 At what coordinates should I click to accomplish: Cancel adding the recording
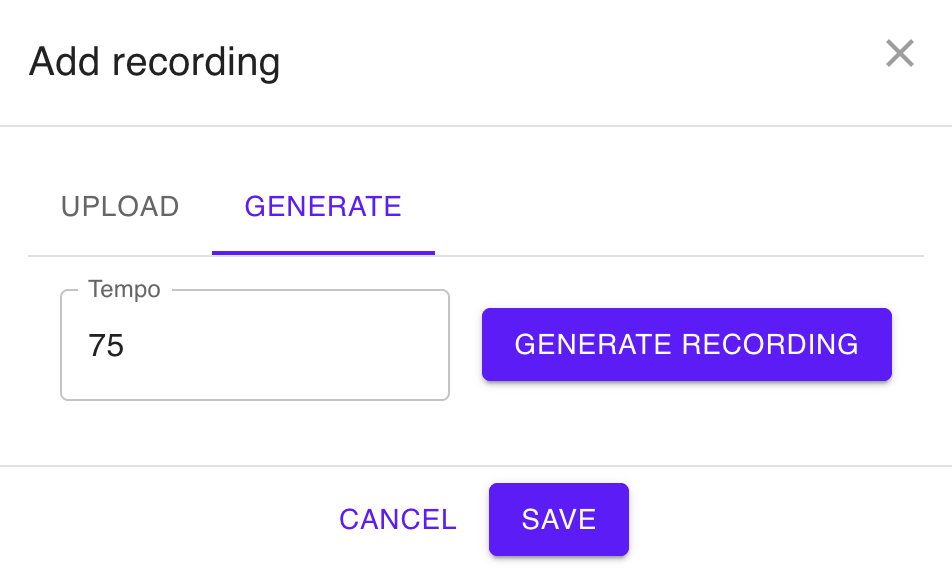point(398,520)
